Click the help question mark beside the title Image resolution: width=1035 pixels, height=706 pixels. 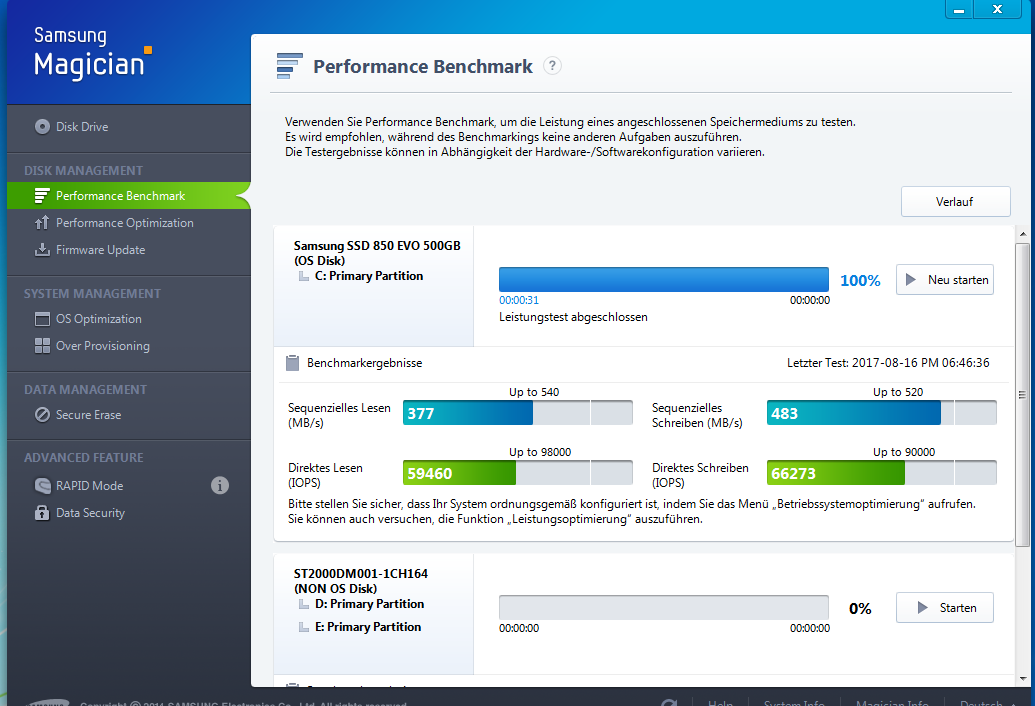click(x=552, y=66)
